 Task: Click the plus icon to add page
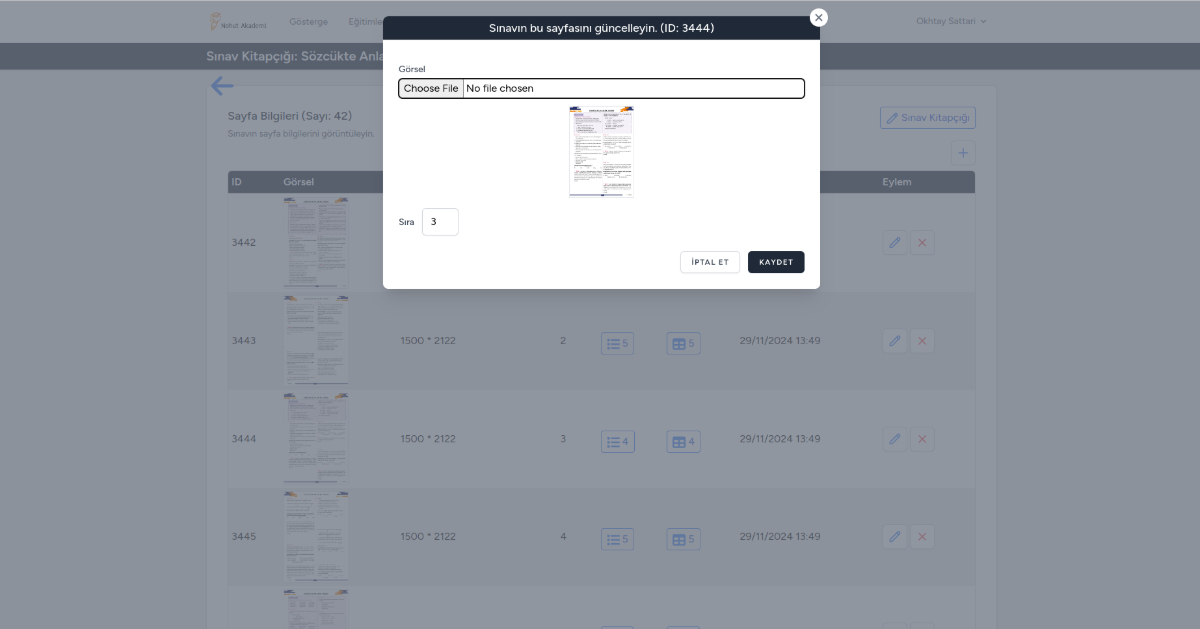(x=963, y=153)
